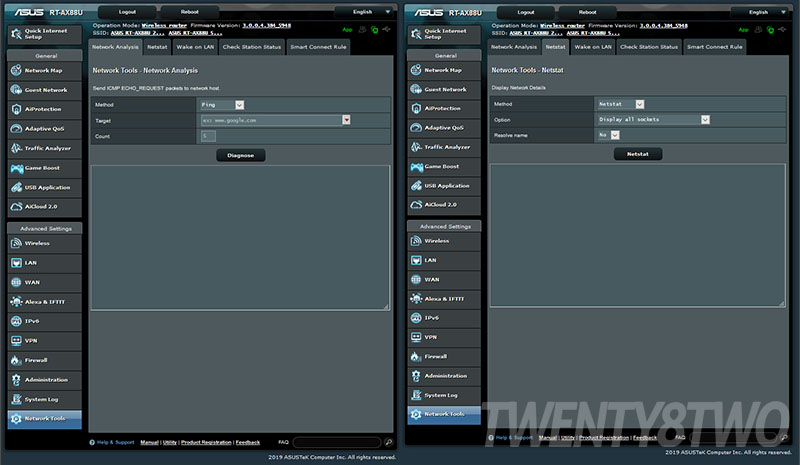Open Wireless router operation mode link, left window
Screen dimensions: 800x465
164,25
